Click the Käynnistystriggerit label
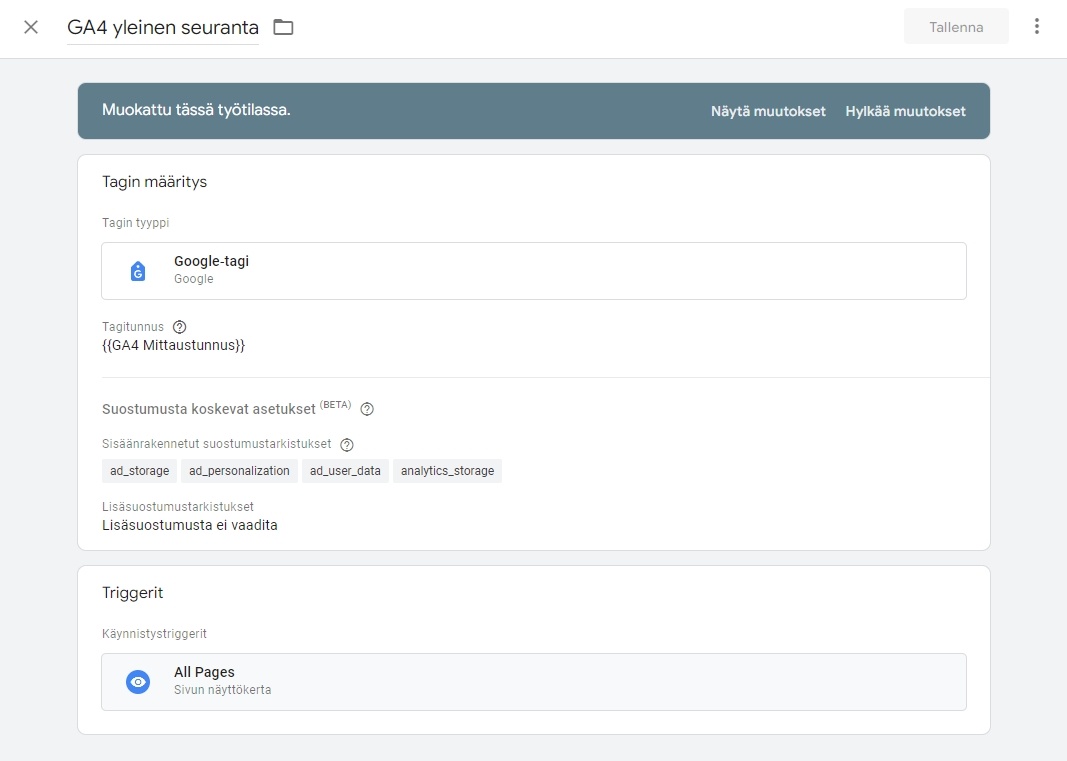The width and height of the screenshot is (1067, 761). click(x=154, y=634)
